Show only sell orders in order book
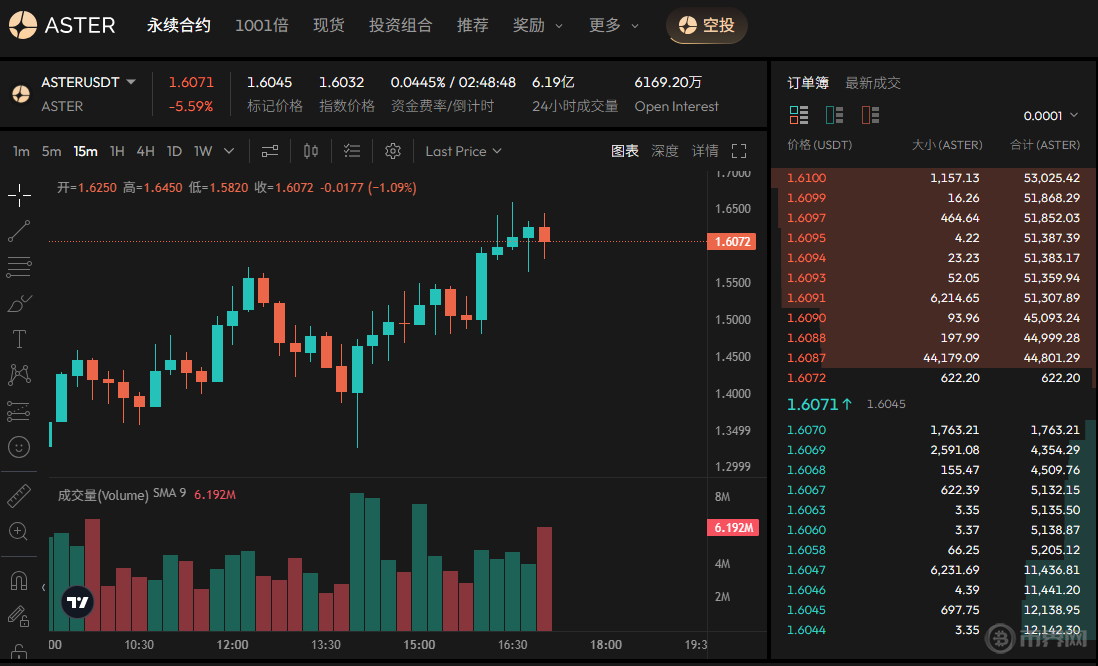This screenshot has width=1098, height=666. (870, 115)
